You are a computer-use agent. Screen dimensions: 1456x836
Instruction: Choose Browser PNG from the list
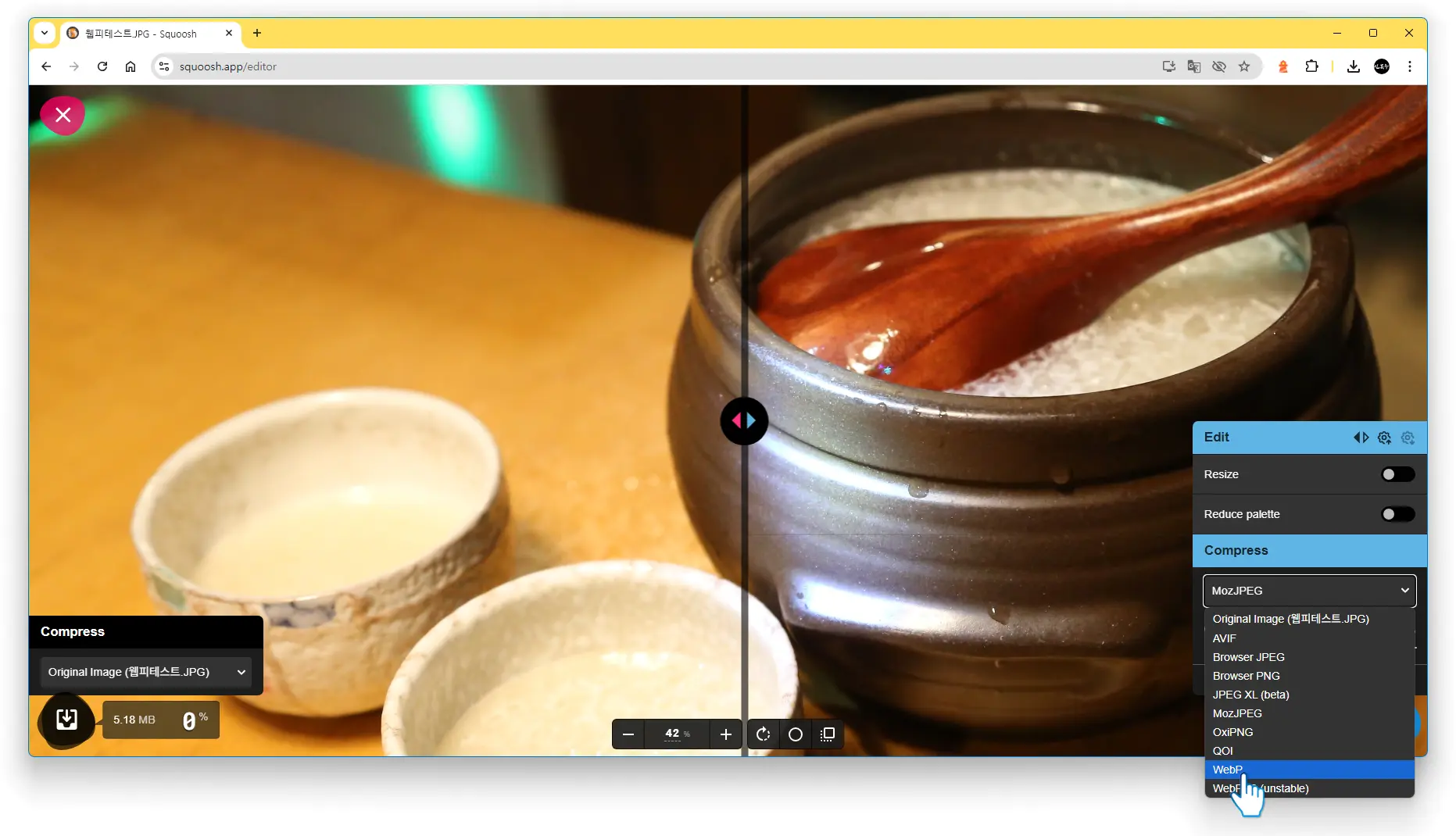[1309, 676]
